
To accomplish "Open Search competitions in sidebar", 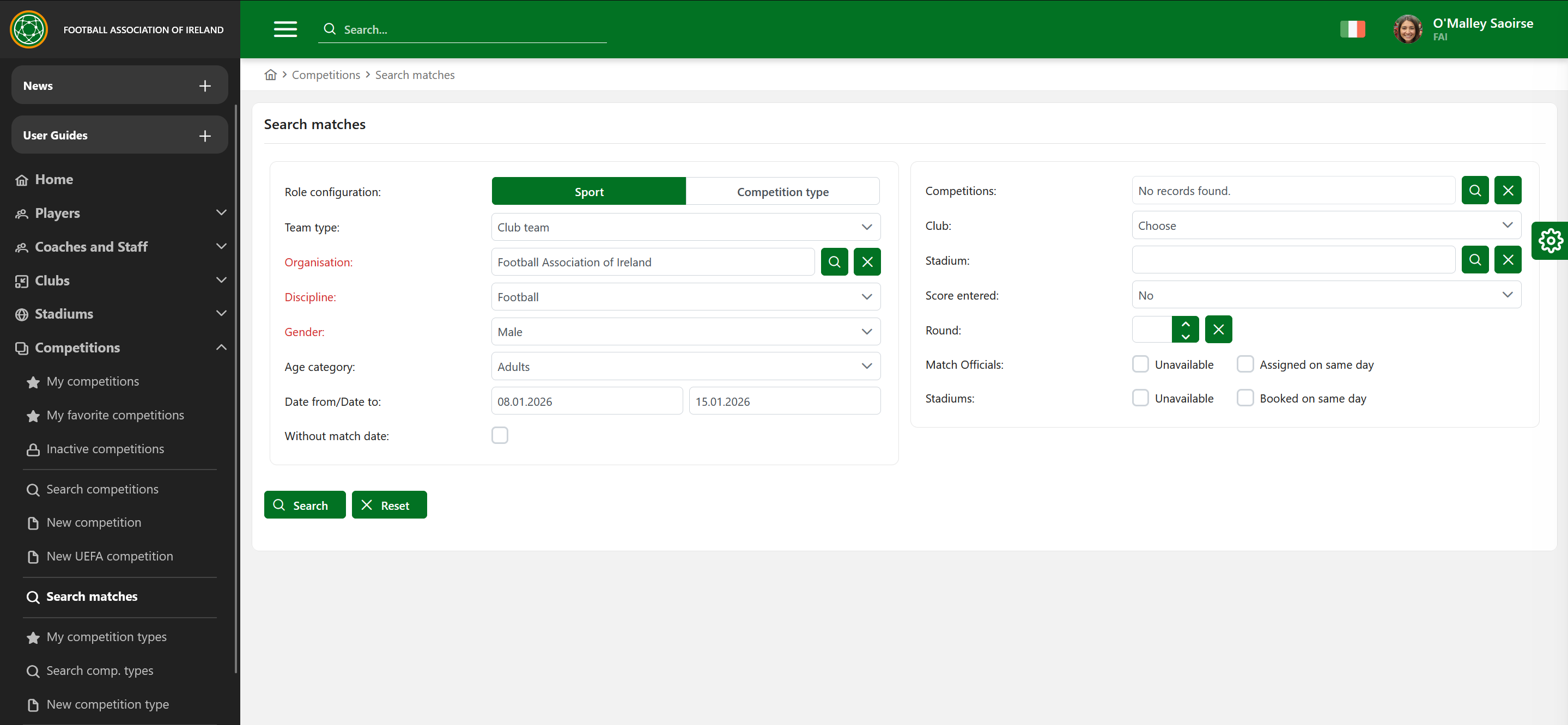I will [102, 489].
